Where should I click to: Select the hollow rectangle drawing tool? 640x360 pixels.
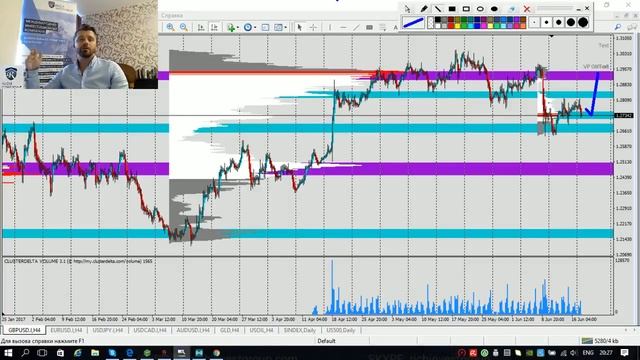(466, 9)
